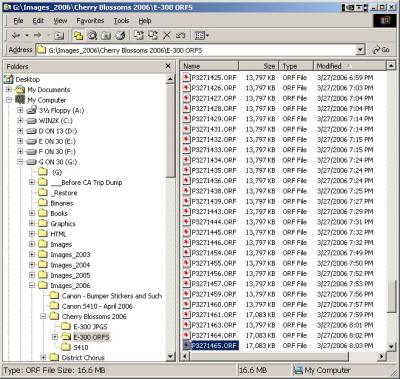Image resolution: width=400 pixels, height=379 pixels.
Task: Sort by the Name column header
Action: tap(210, 66)
